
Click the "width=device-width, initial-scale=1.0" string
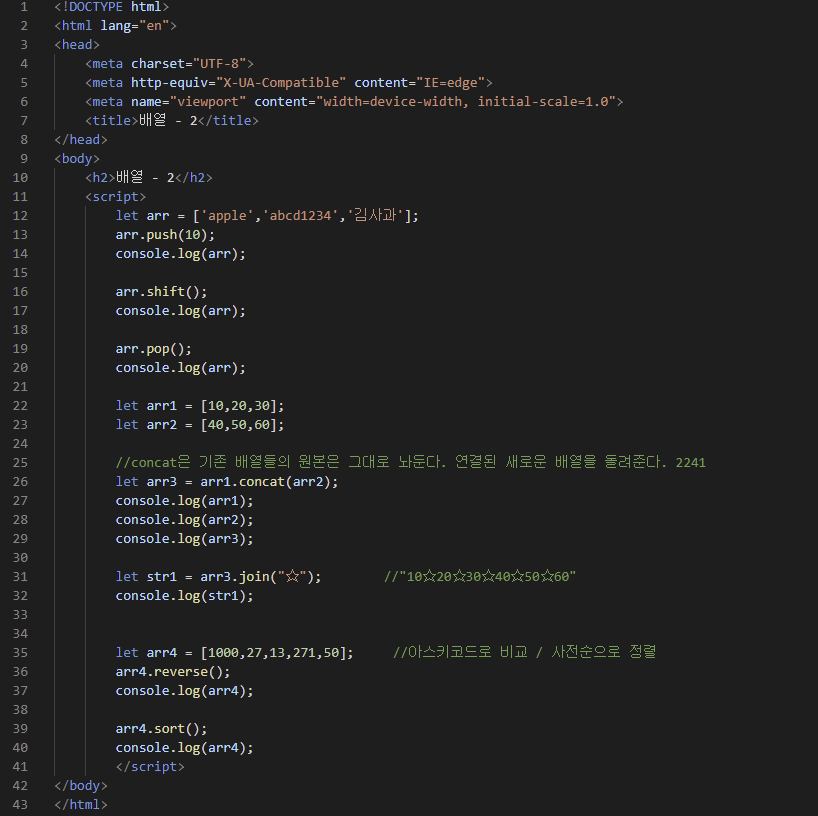point(466,102)
